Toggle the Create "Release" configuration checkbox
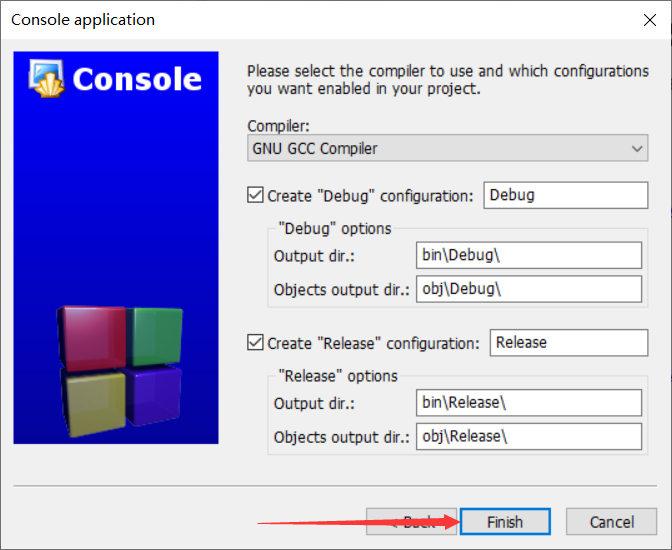Screen dimensions: 672x550 (x=255, y=343)
